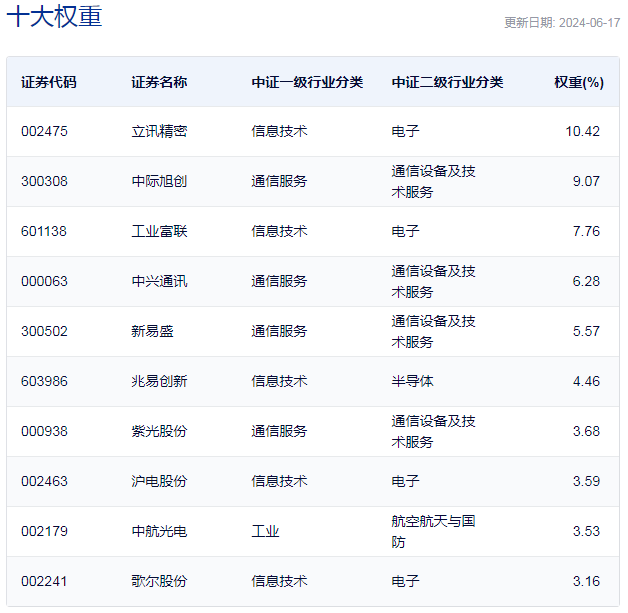Click 信息技术 in the 歌尔股份 row
The width and height of the screenshot is (628, 613).
pyautogui.click(x=280, y=582)
